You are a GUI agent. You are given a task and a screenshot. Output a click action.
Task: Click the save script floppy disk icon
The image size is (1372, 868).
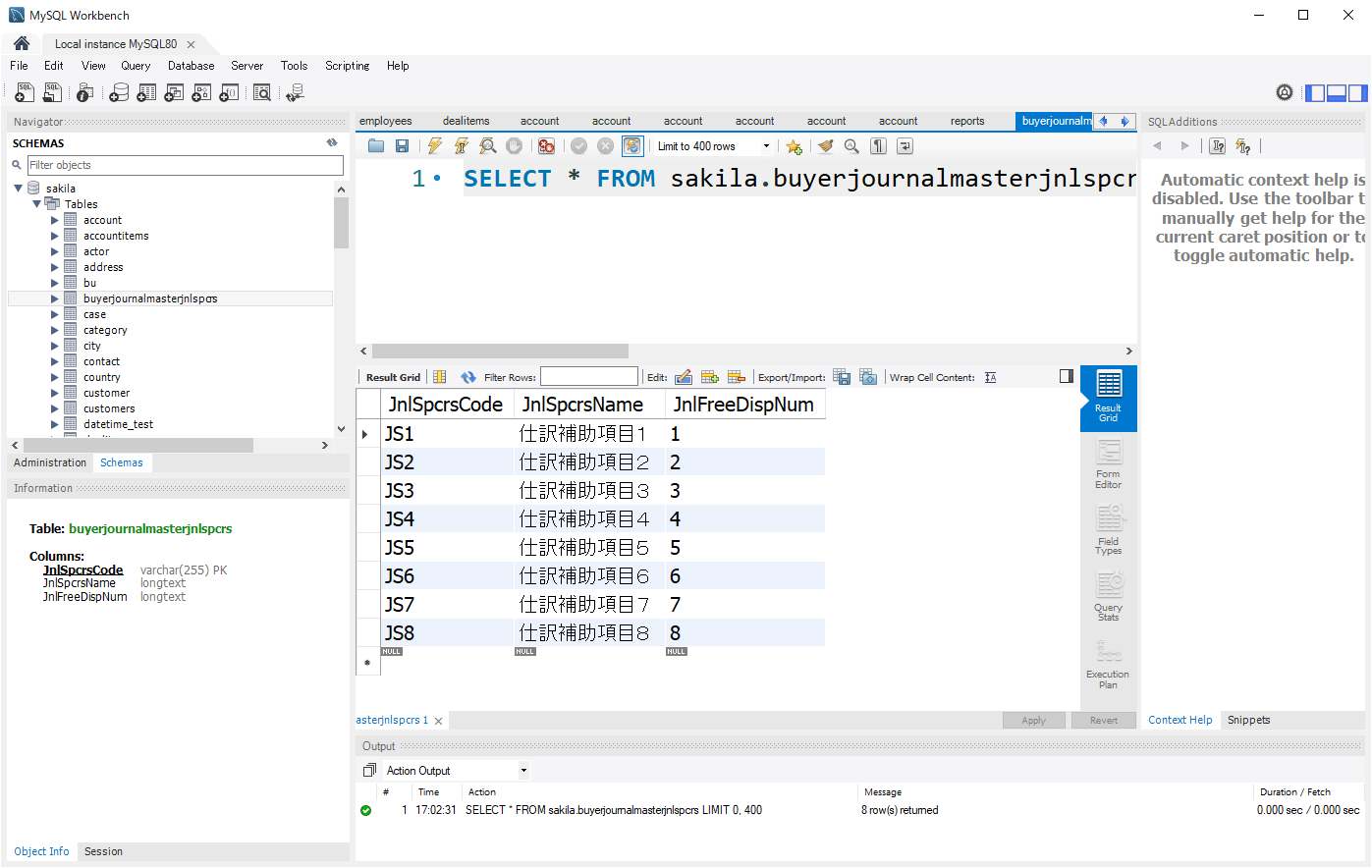(403, 146)
